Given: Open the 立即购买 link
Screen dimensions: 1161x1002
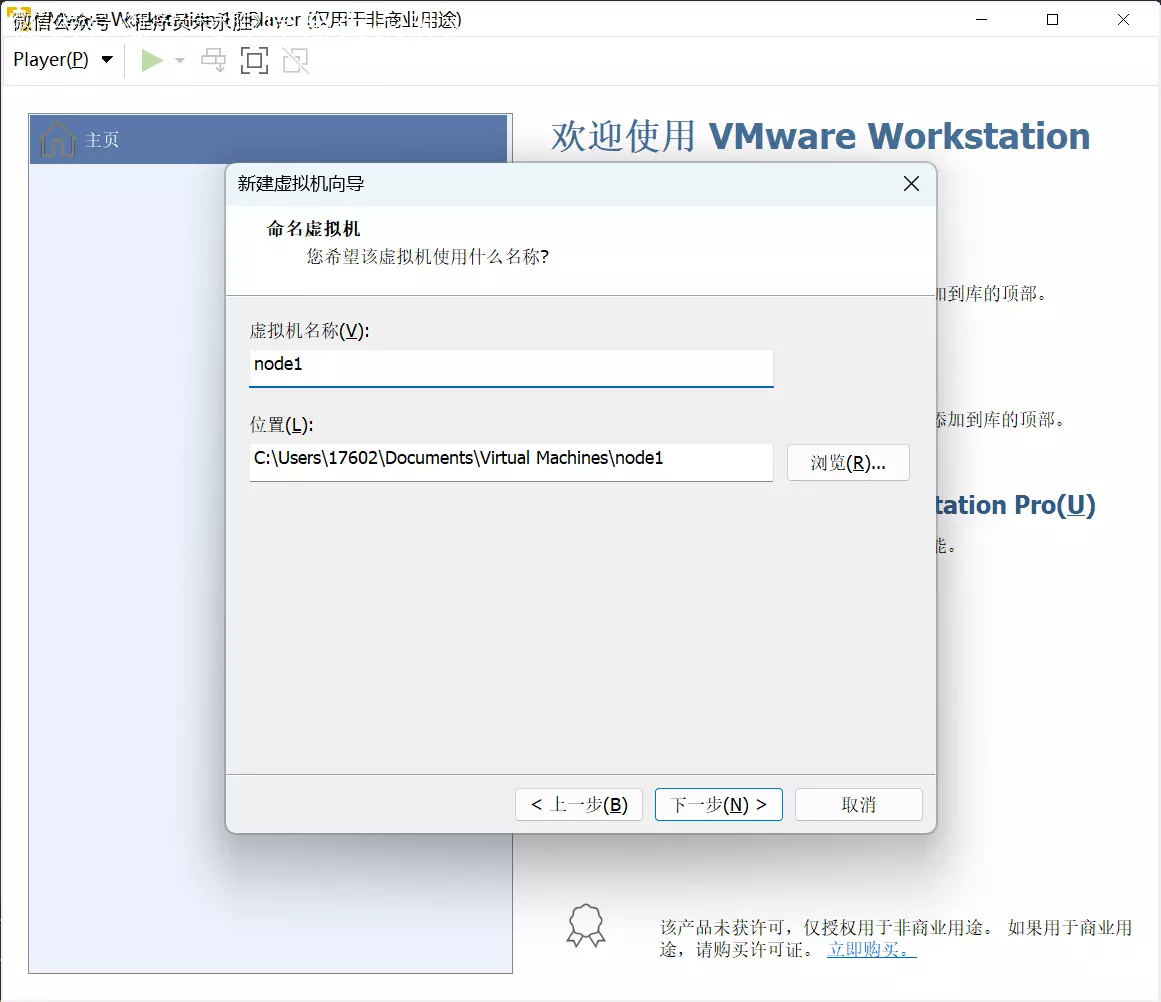Looking at the screenshot, I should click(x=871, y=950).
